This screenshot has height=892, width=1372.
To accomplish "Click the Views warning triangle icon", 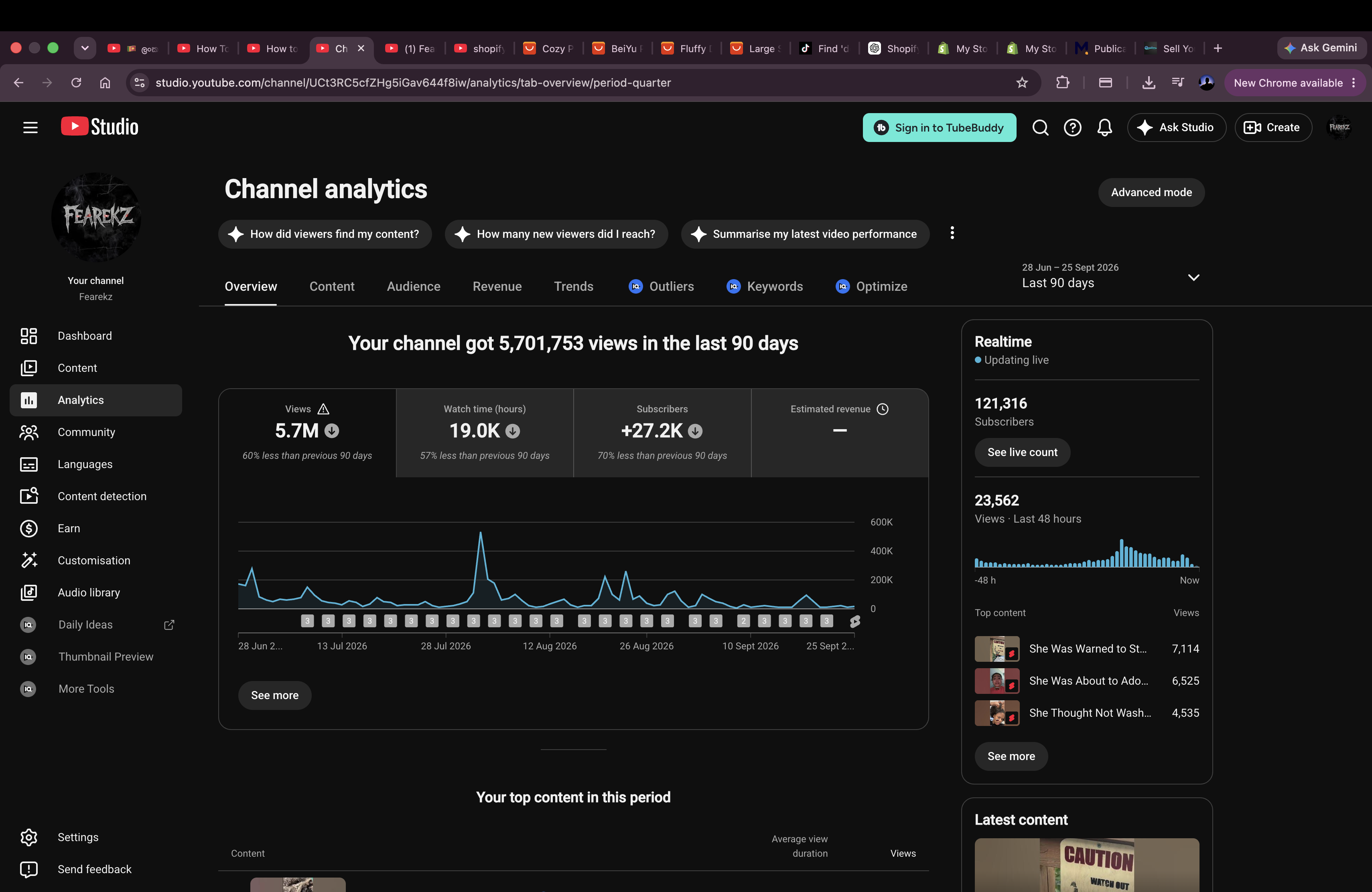I will [x=323, y=409].
